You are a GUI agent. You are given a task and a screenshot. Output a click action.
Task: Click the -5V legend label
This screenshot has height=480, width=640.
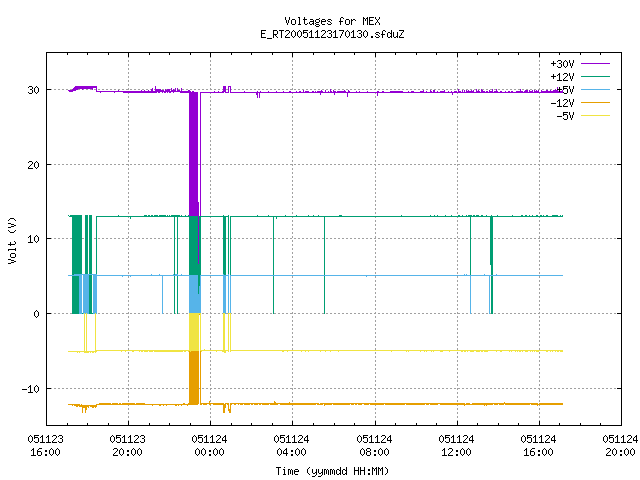[565, 116]
